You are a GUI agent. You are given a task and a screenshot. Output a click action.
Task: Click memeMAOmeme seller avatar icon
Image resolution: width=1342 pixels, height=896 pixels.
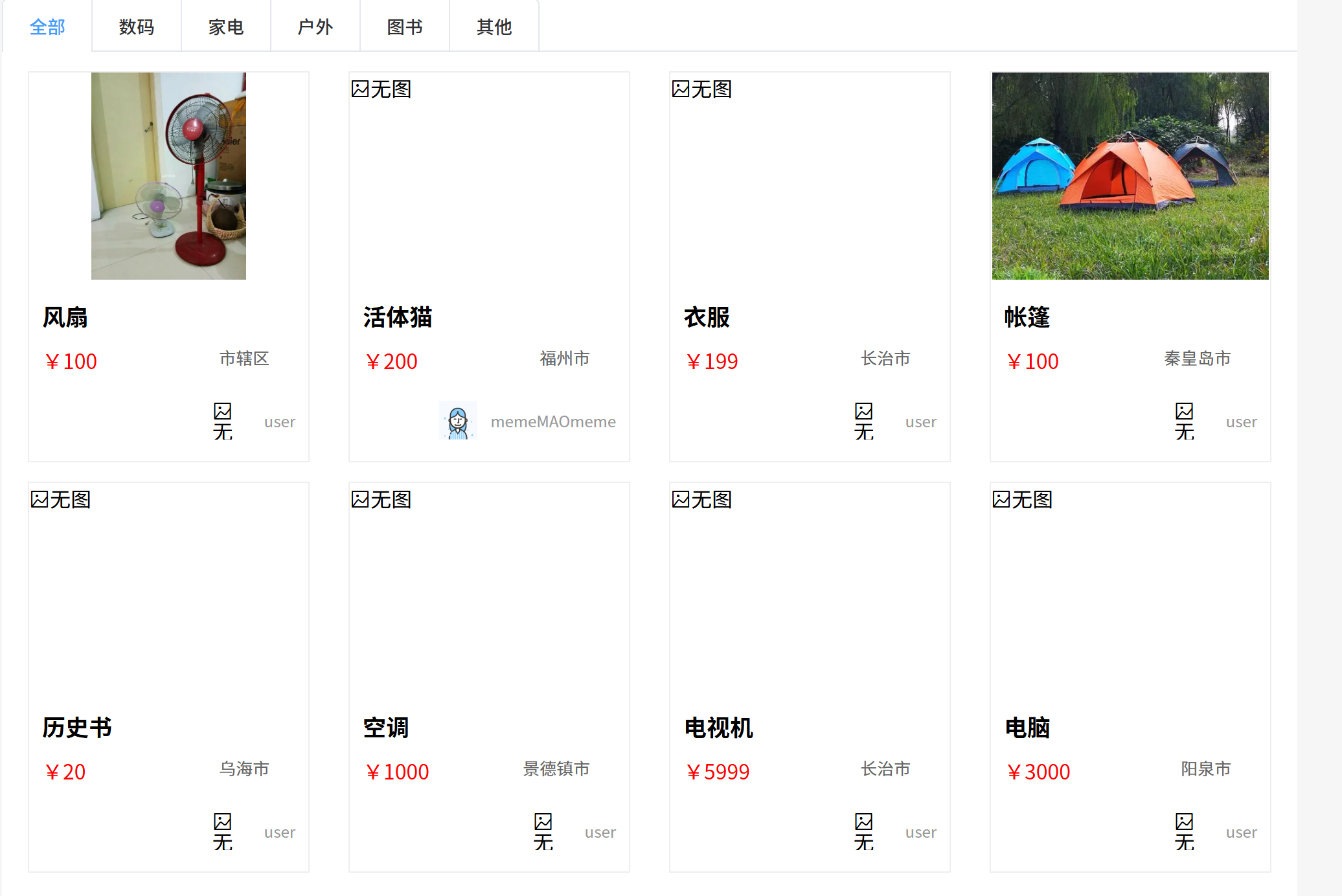click(x=458, y=421)
